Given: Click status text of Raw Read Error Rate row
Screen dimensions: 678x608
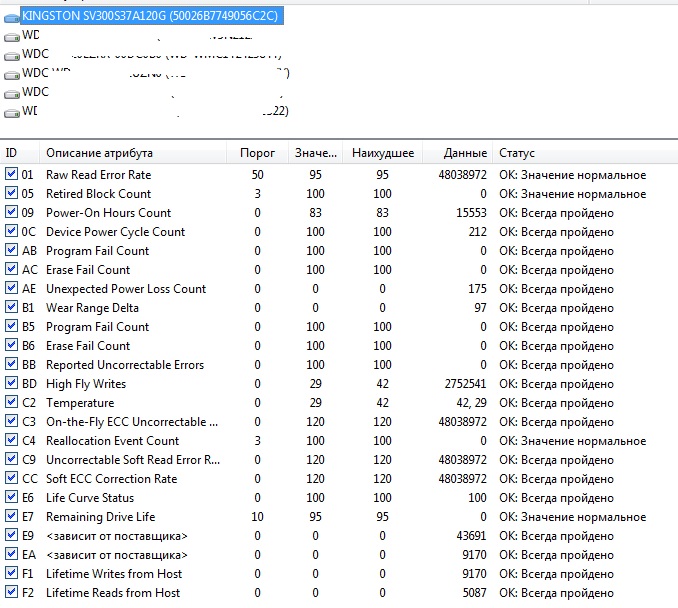Looking at the screenshot, I should [572, 175].
